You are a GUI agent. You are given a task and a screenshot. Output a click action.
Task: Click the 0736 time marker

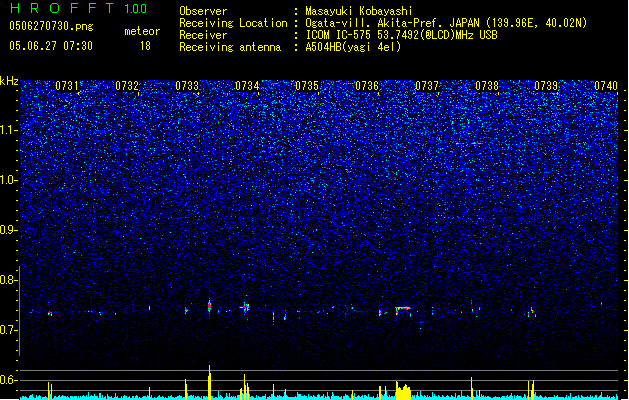(x=367, y=86)
